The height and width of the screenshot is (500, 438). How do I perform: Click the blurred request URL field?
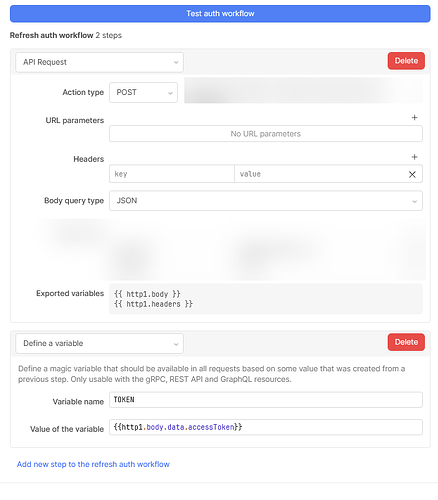pos(303,91)
